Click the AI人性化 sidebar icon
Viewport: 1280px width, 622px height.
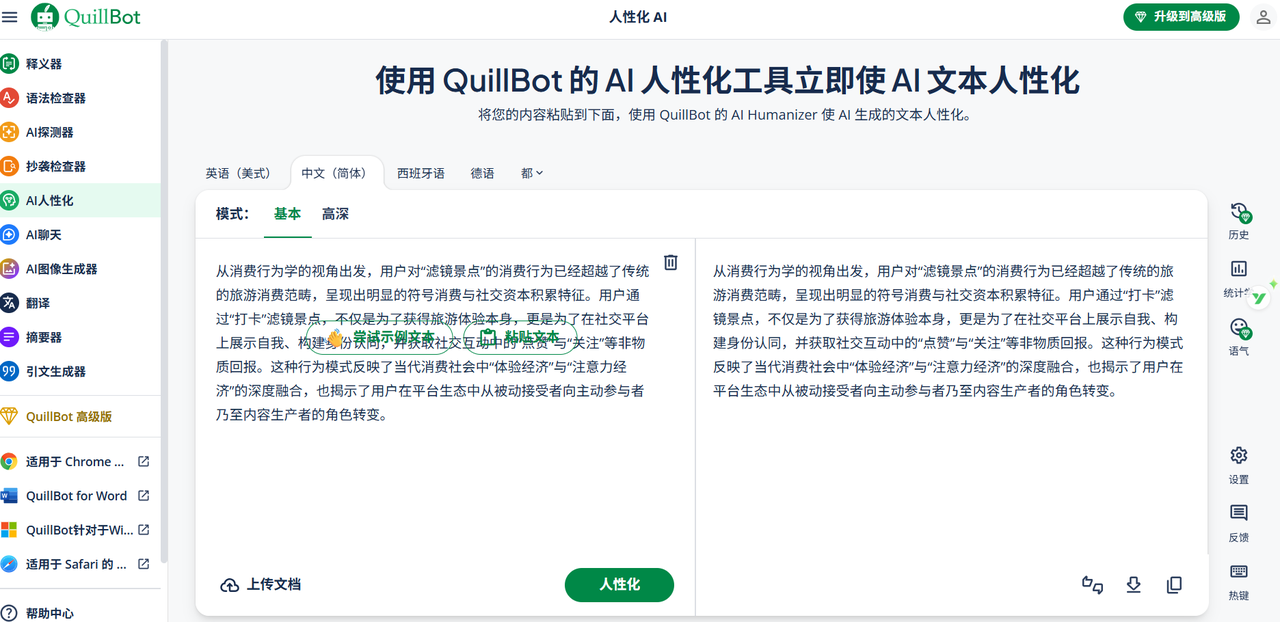tap(9, 200)
